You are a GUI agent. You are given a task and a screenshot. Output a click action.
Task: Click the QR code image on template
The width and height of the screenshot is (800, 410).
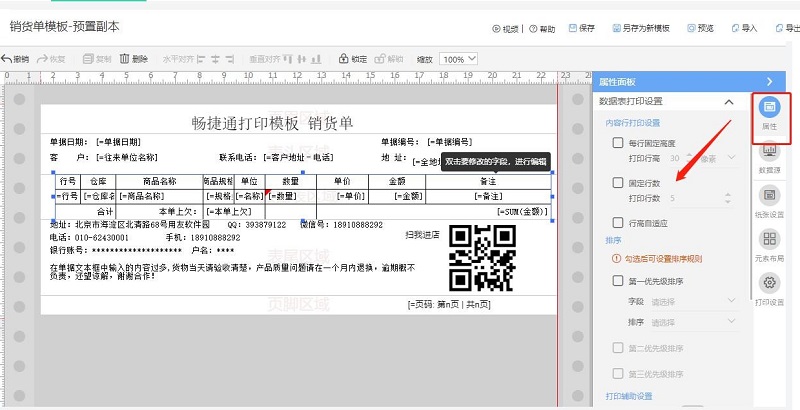click(x=482, y=258)
